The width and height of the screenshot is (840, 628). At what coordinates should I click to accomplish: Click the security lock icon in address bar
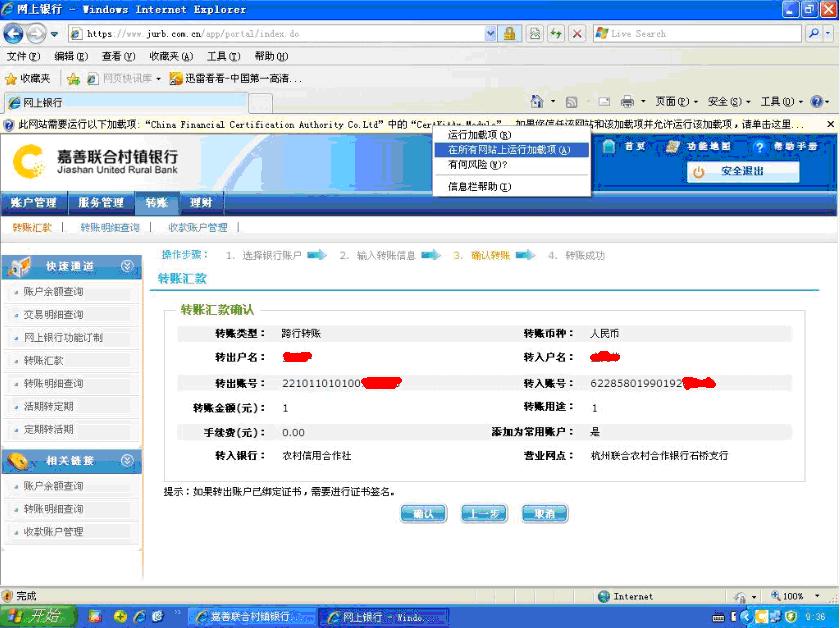coord(510,33)
